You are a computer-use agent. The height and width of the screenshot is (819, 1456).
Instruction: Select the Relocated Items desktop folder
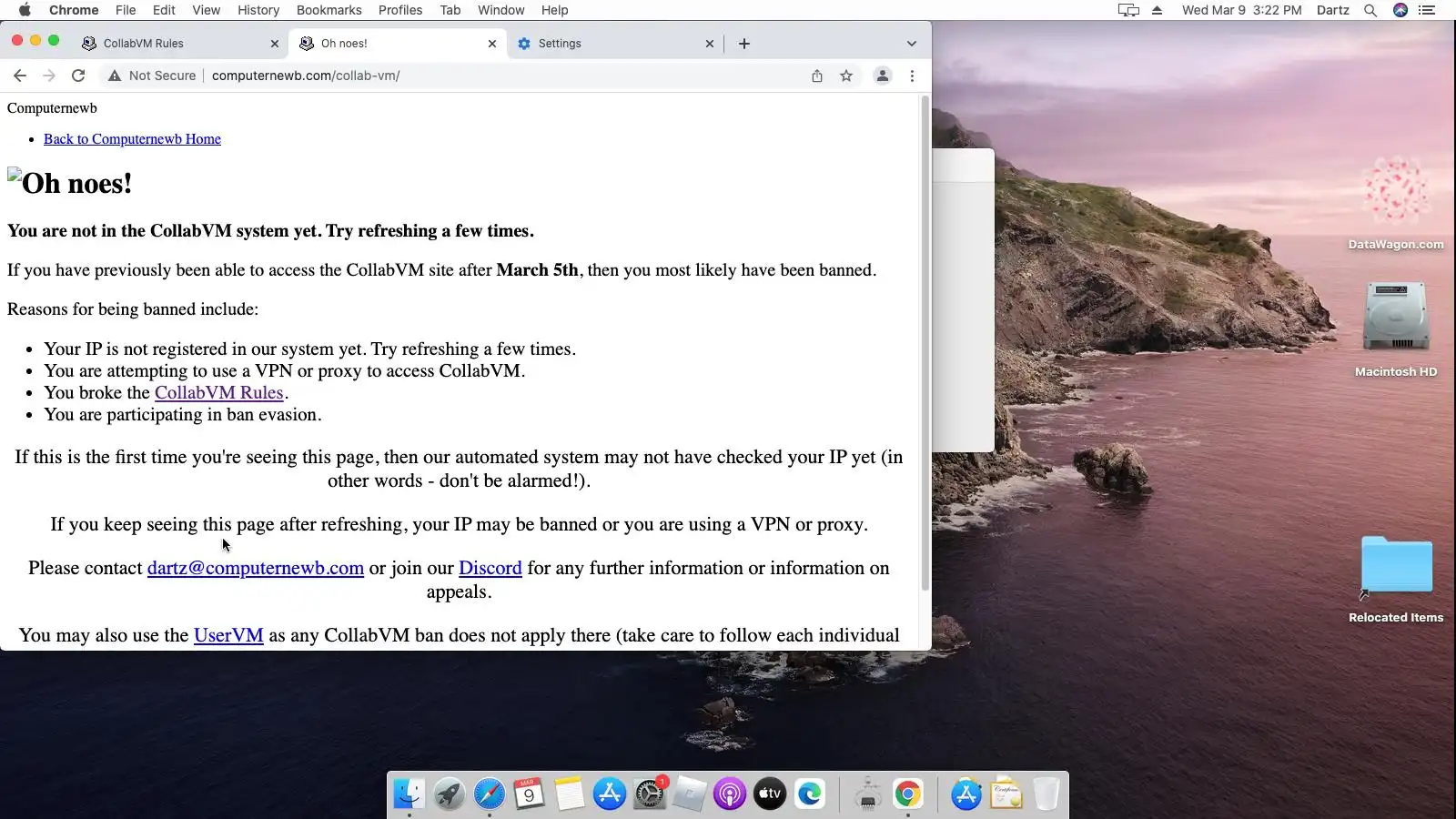coord(1396,580)
